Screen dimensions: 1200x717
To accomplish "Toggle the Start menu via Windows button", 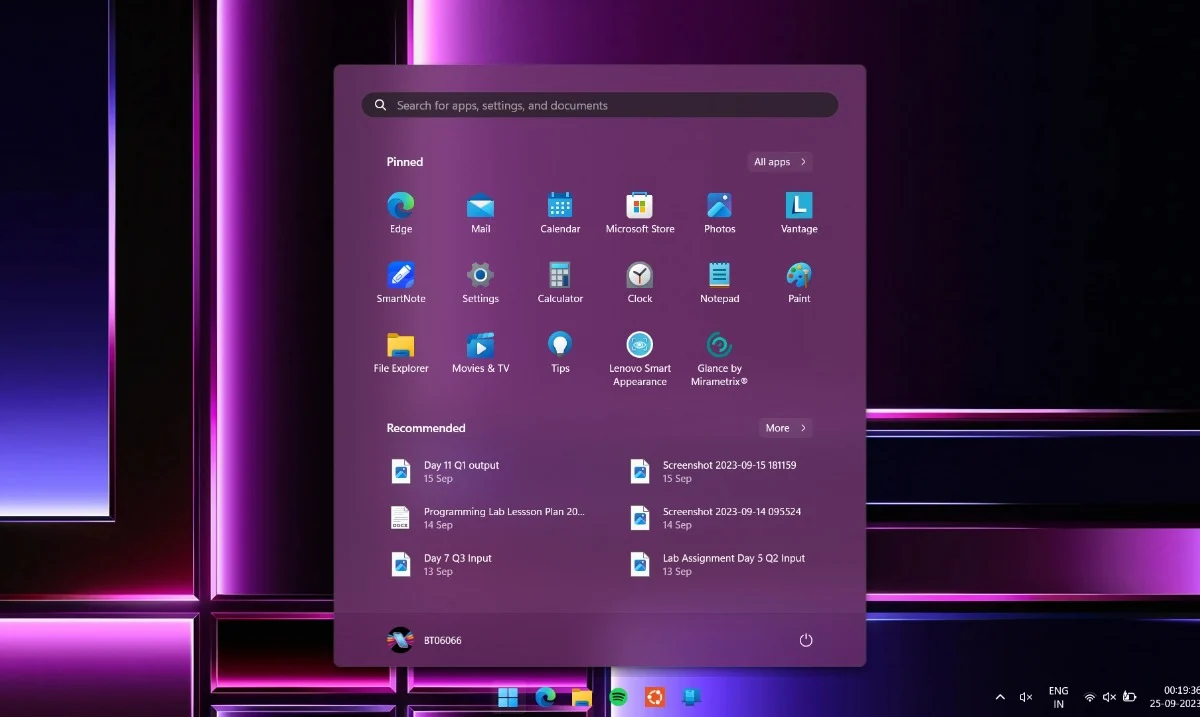I will [x=508, y=697].
